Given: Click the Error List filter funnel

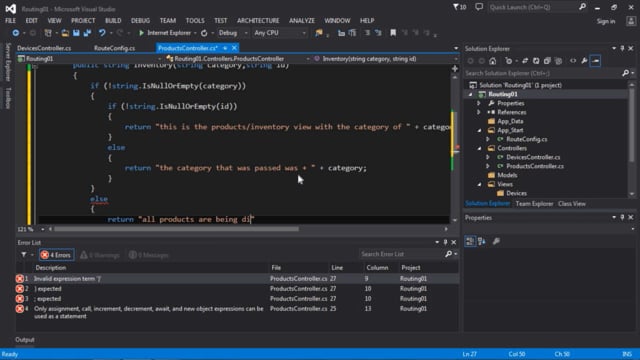Looking at the screenshot, I should pyautogui.click(x=24, y=255).
